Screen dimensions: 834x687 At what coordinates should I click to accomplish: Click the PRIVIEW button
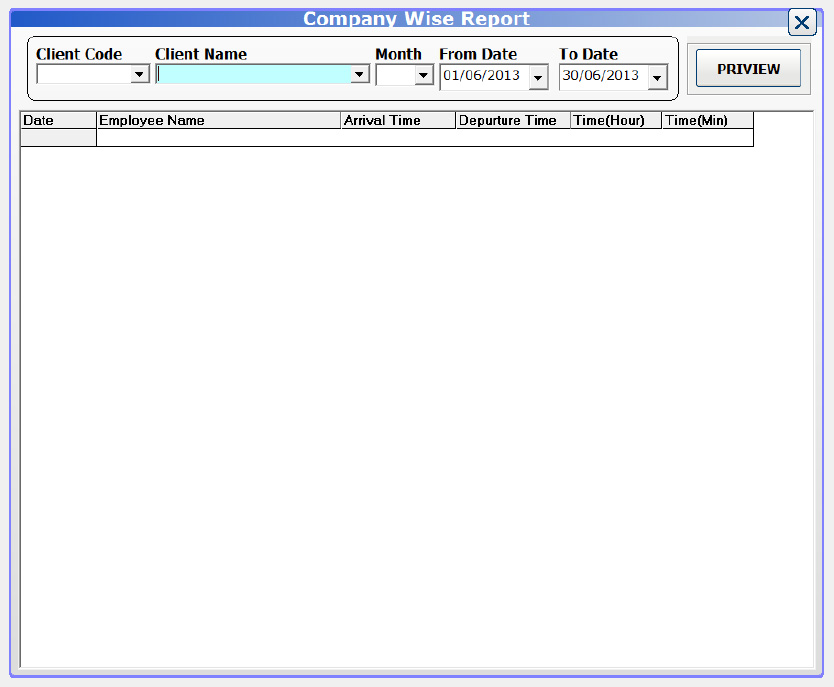click(x=748, y=68)
